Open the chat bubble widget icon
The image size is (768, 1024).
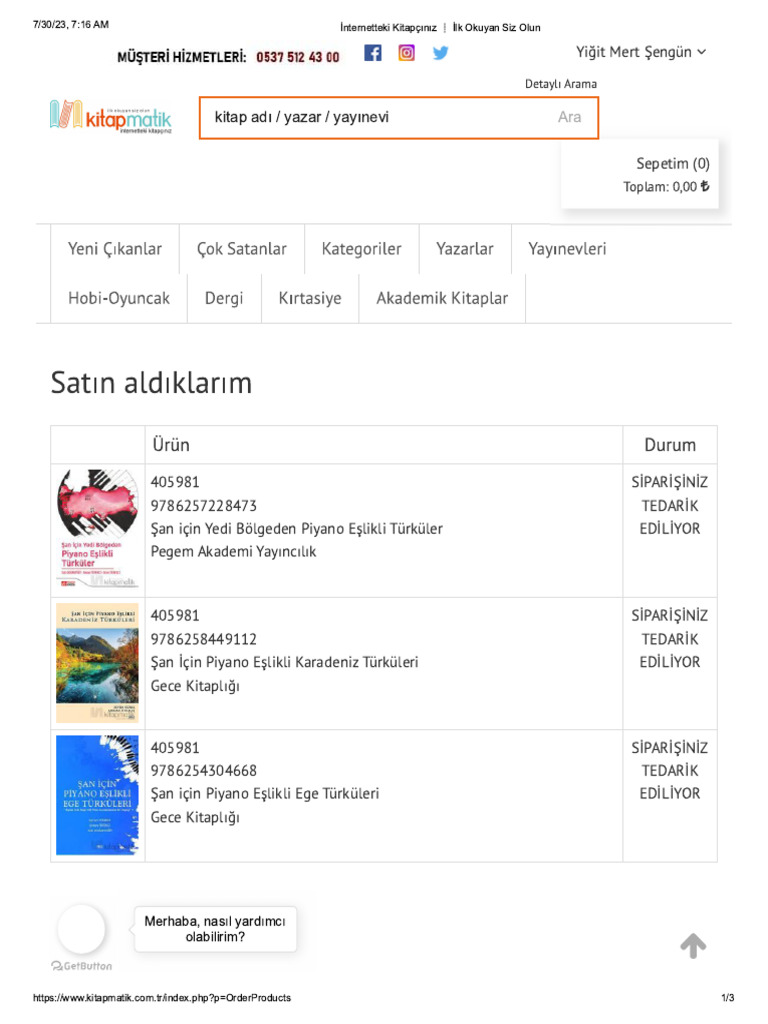coord(81,929)
